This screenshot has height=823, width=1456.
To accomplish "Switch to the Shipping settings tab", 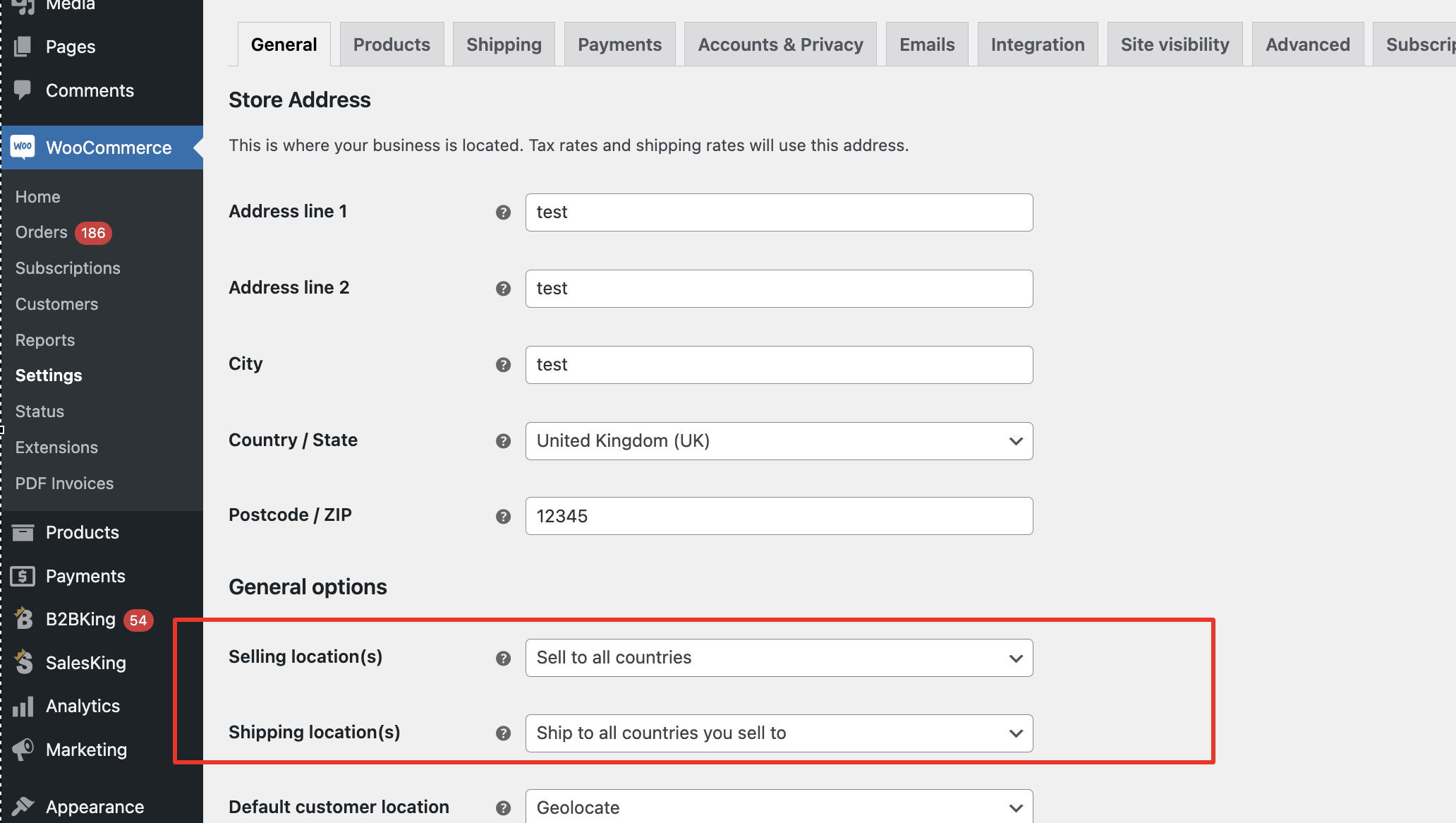I will [x=504, y=44].
